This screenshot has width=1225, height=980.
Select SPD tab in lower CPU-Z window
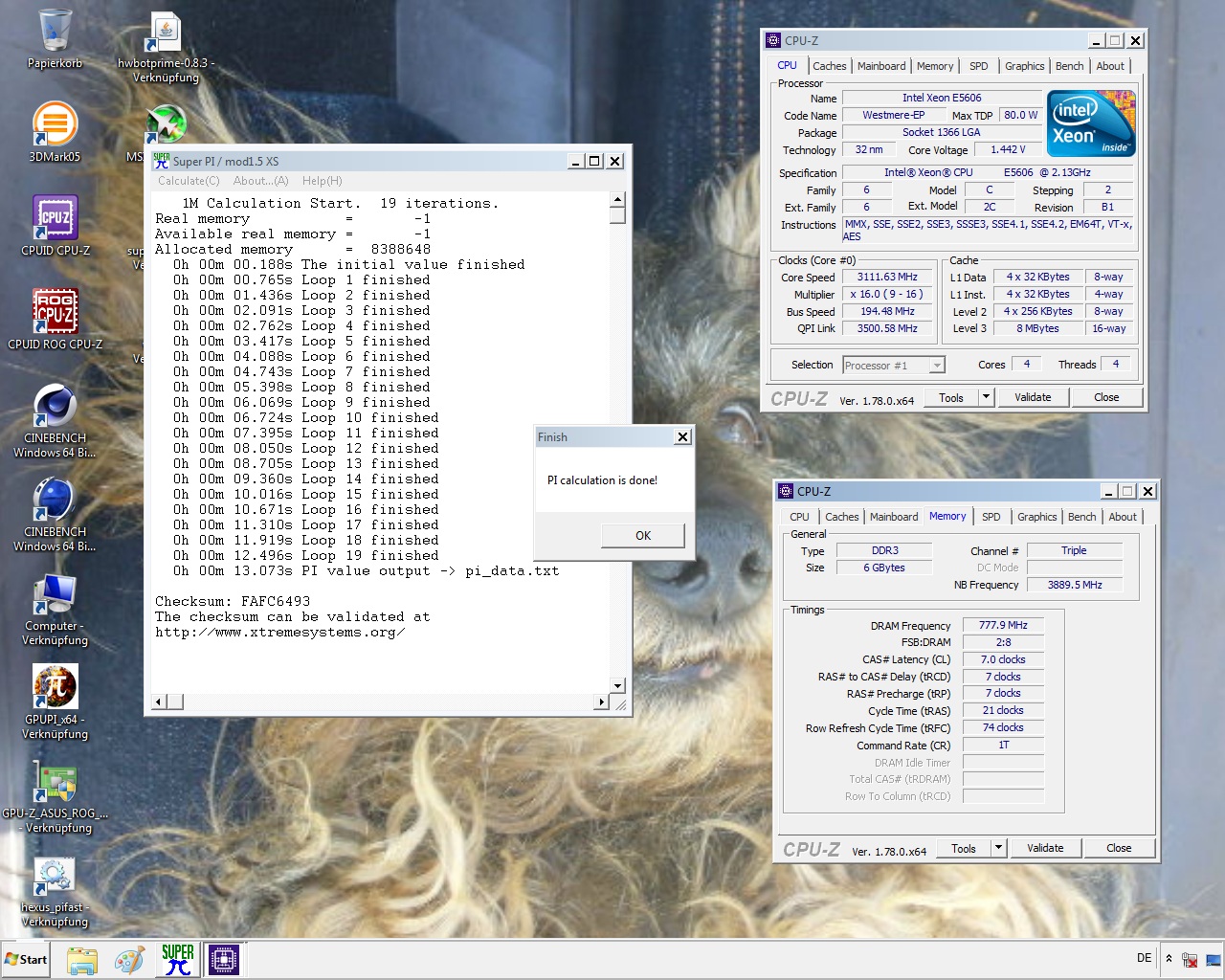(991, 517)
